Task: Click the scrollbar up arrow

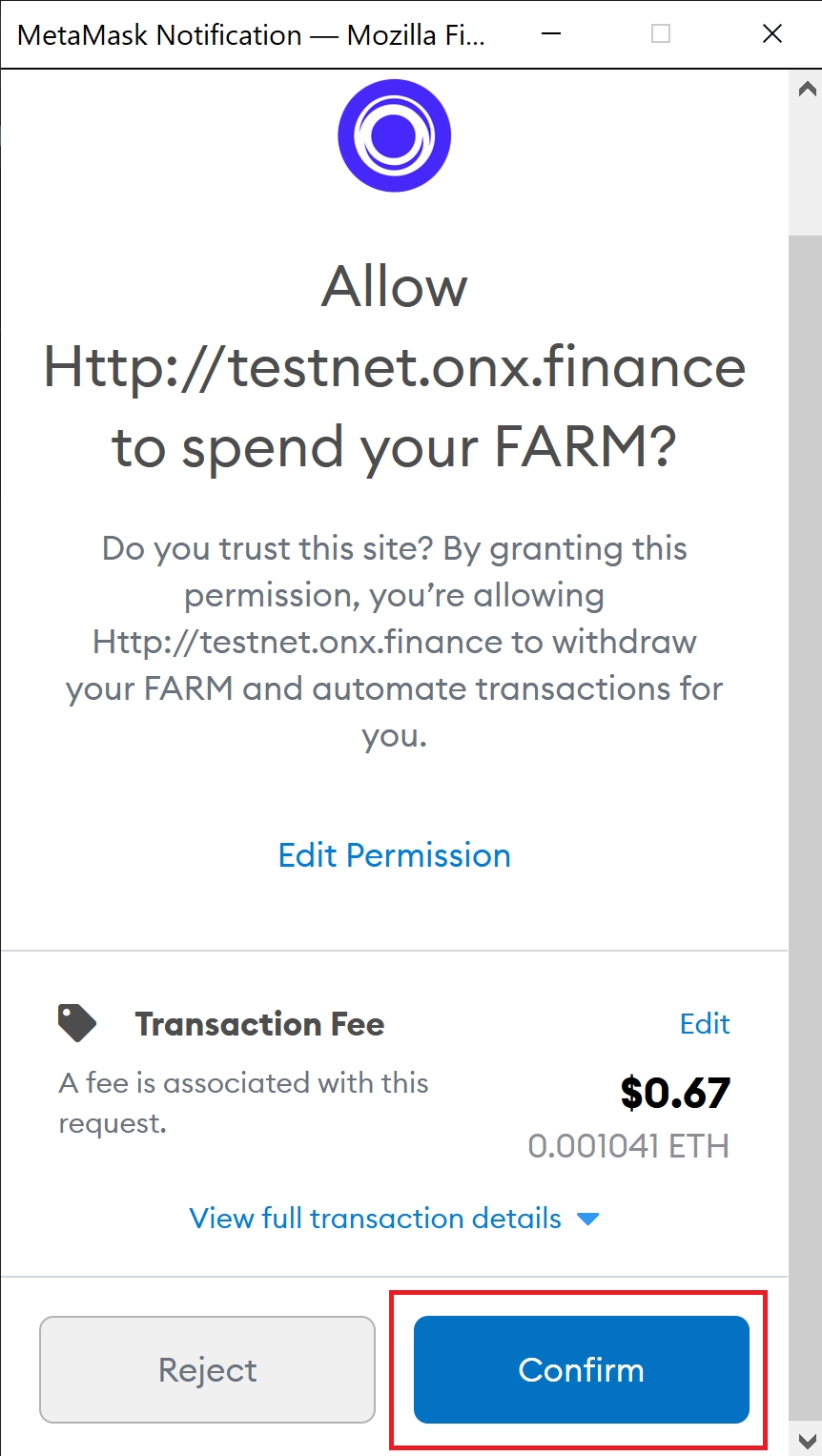Action: point(807,90)
